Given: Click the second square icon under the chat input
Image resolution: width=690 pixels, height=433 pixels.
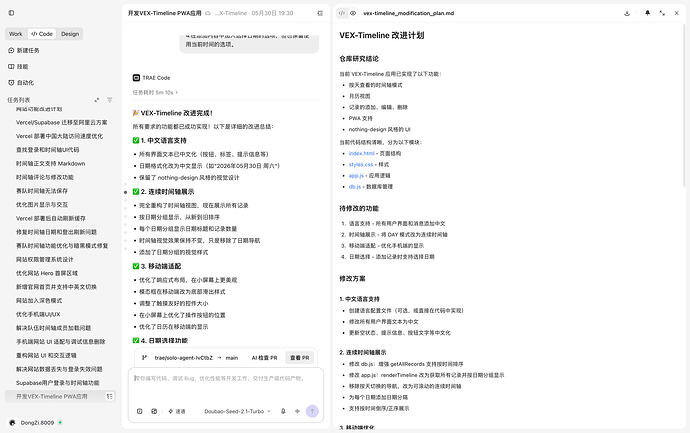Looking at the screenshot, I should [154, 411].
